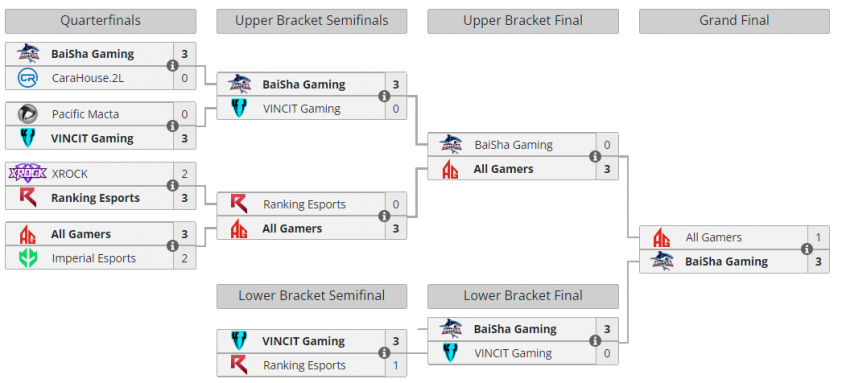This screenshot has width=842, height=383.
Task: Select the Quarterfinals header
Action: 100,21
